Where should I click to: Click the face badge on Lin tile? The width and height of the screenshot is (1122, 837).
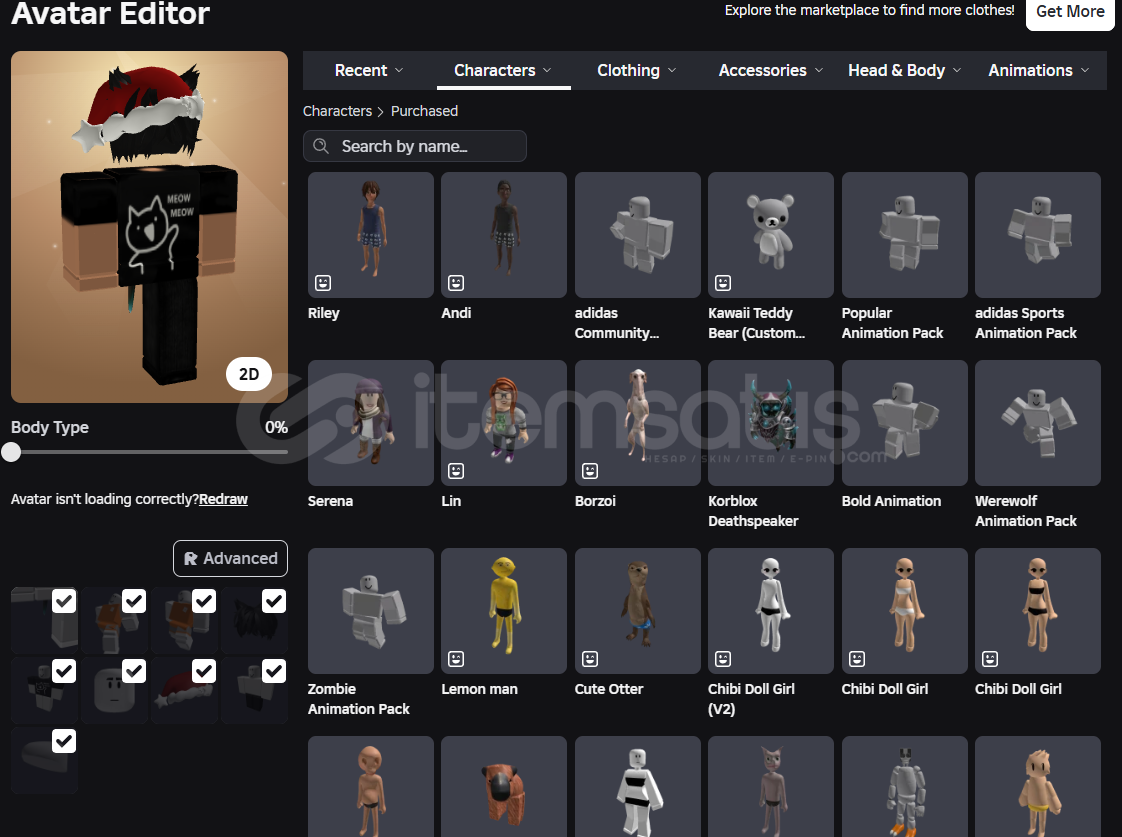tap(456, 471)
